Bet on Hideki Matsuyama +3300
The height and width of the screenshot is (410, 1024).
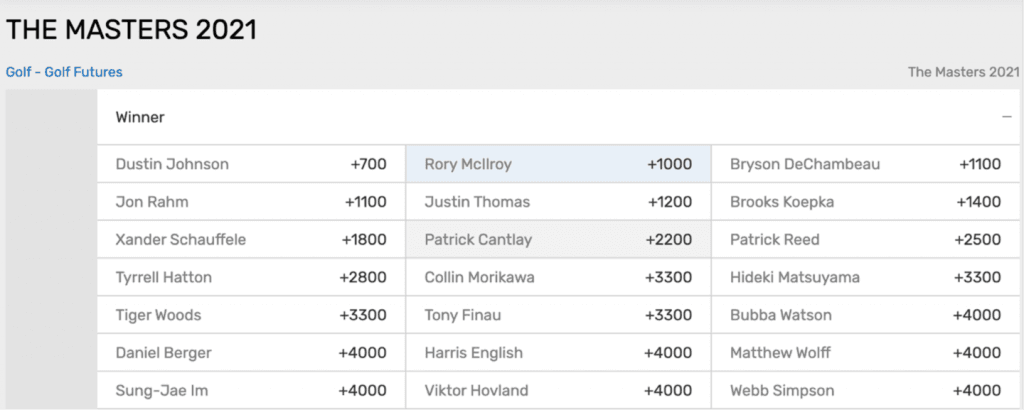click(x=865, y=277)
